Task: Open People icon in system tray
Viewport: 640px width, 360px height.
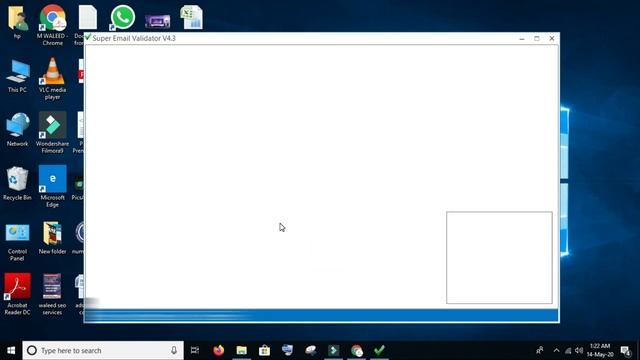Action: click(540, 350)
